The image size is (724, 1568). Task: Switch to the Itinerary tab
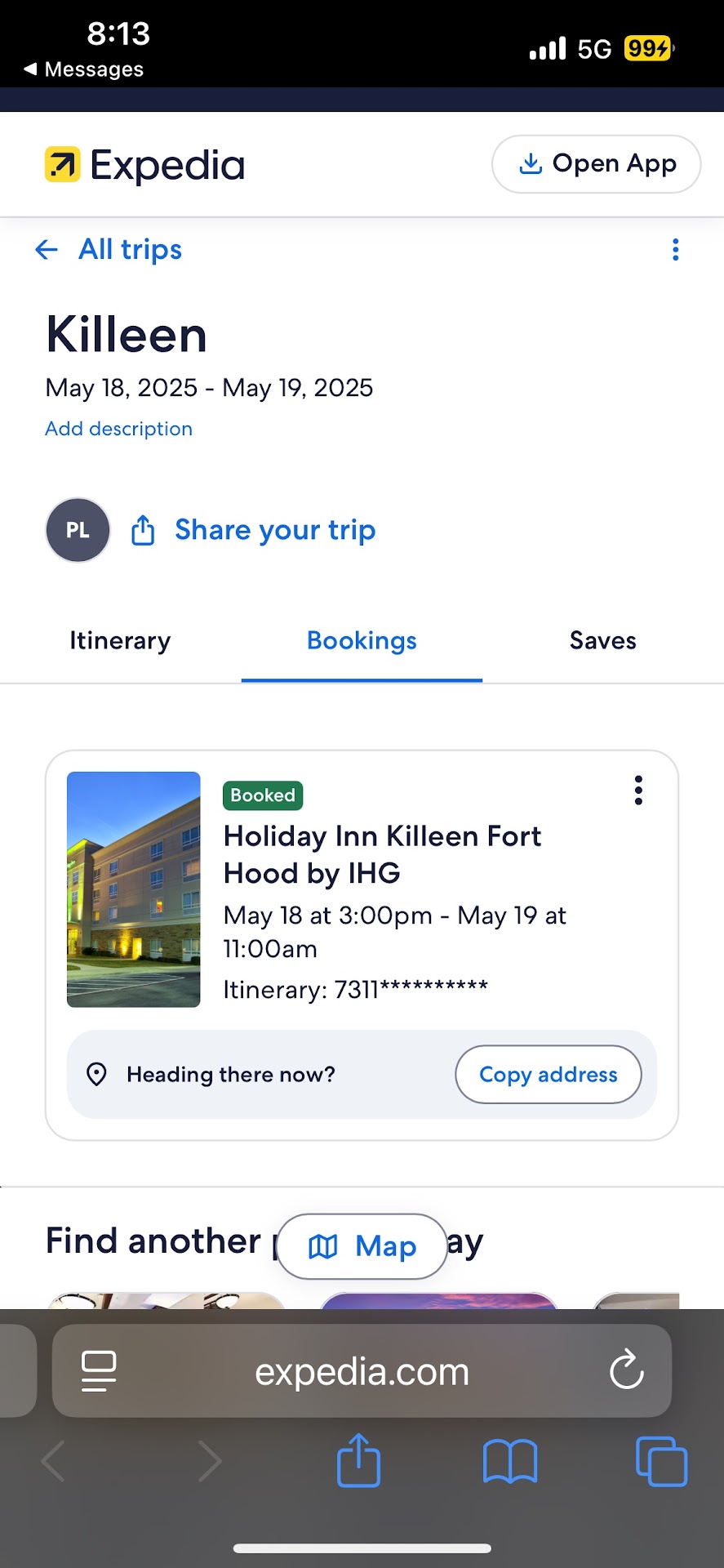tap(120, 641)
